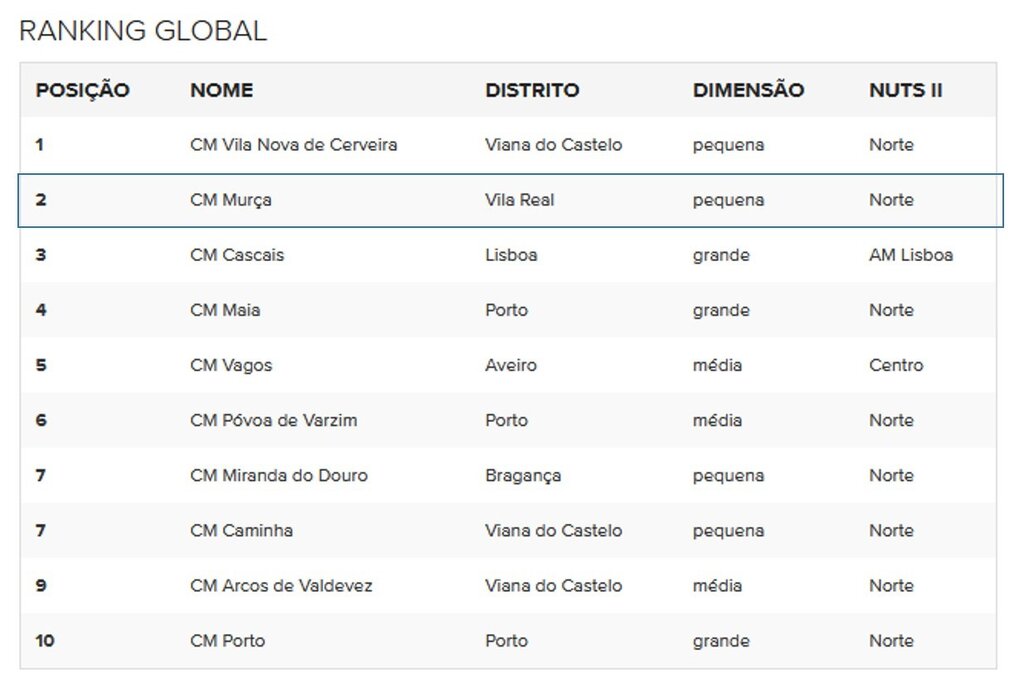This screenshot has width=1024, height=688.
Task: Open CM Vila Nova de Cerveira entry
Action: (293, 145)
